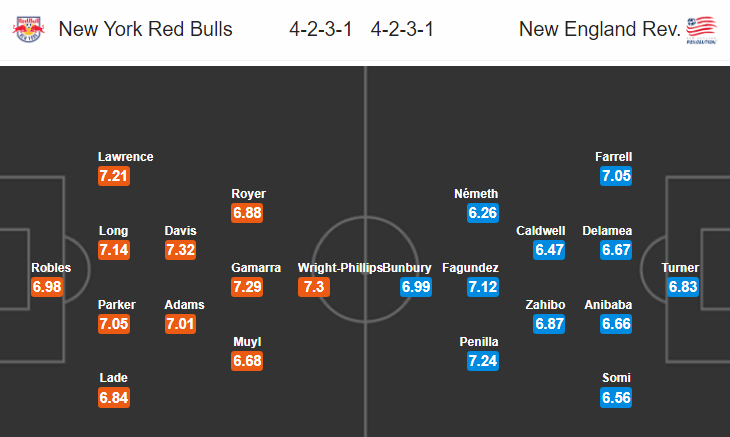Open the New England Rev. team name
Image resolution: width=730 pixels, height=437 pixels.
pos(600,29)
